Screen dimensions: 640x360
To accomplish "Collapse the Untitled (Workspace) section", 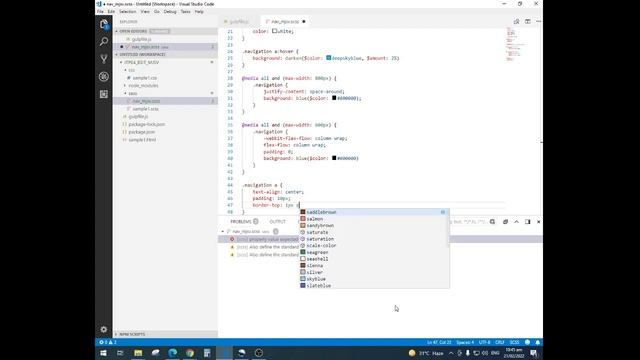I will 165,54.
